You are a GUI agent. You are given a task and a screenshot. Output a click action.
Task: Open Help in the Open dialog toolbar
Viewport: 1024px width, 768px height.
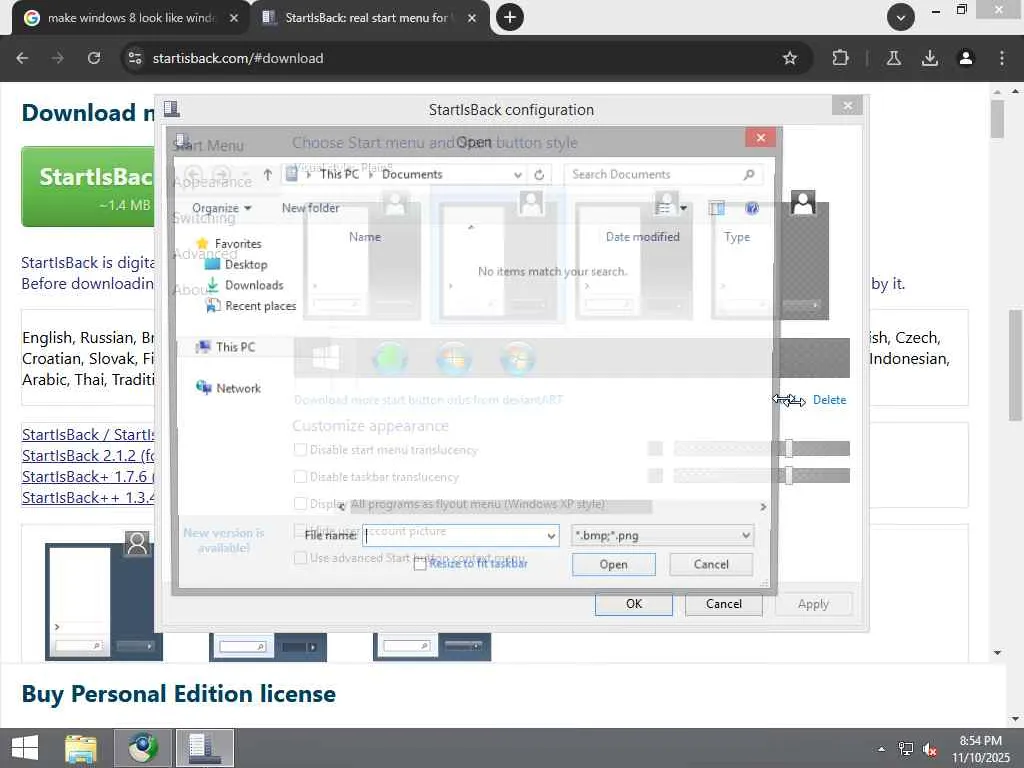click(x=752, y=208)
